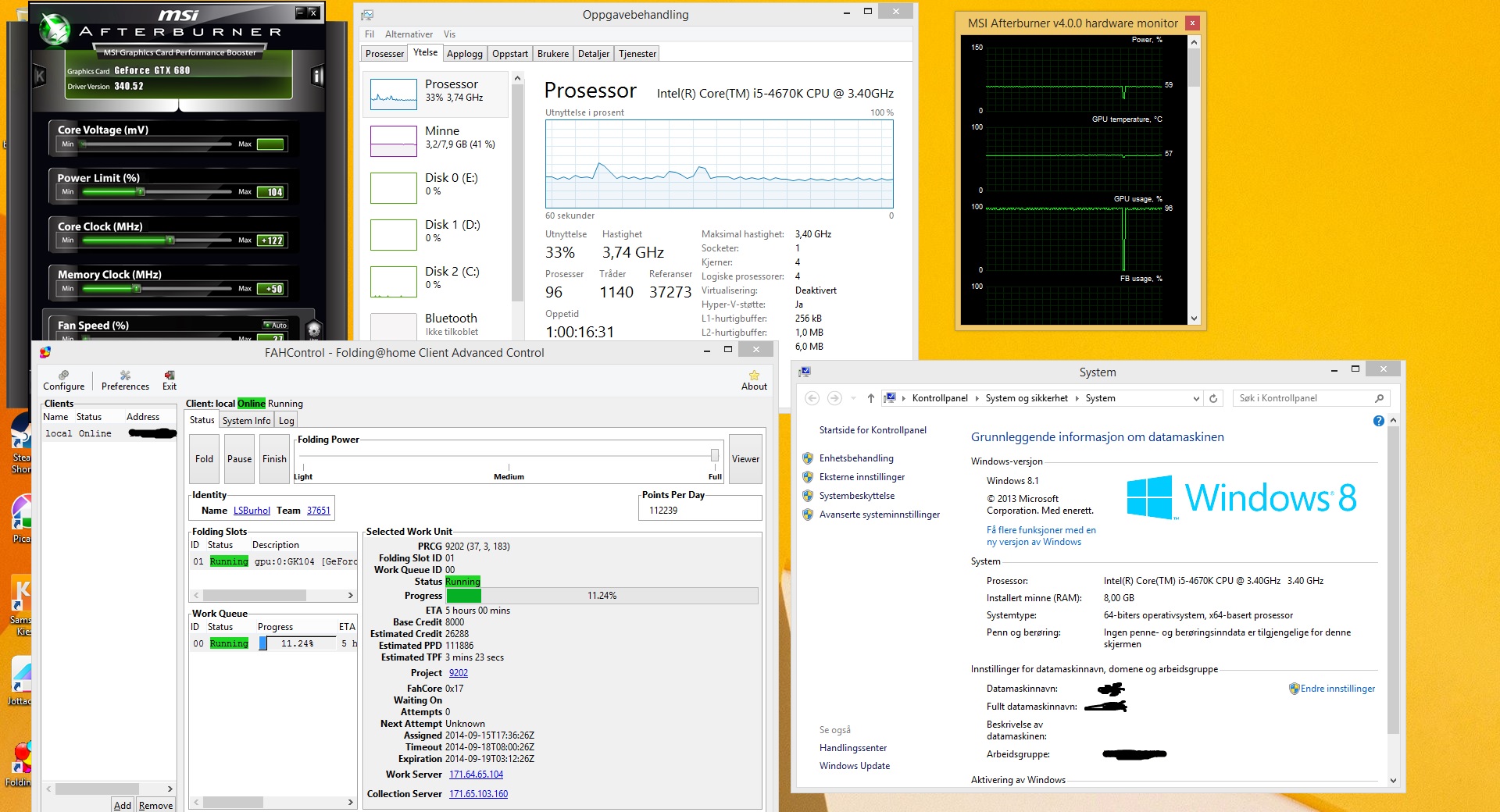Switch to Applogg tab
This screenshot has width=1500, height=812.
465,54
